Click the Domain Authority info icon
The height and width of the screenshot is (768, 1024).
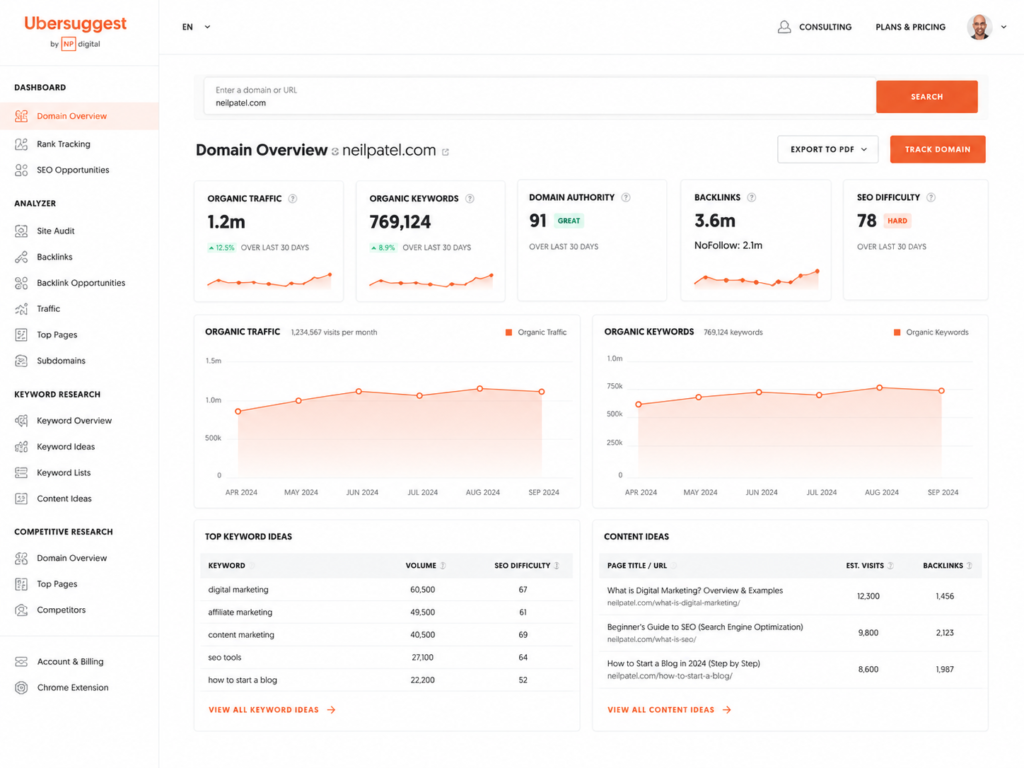626,197
